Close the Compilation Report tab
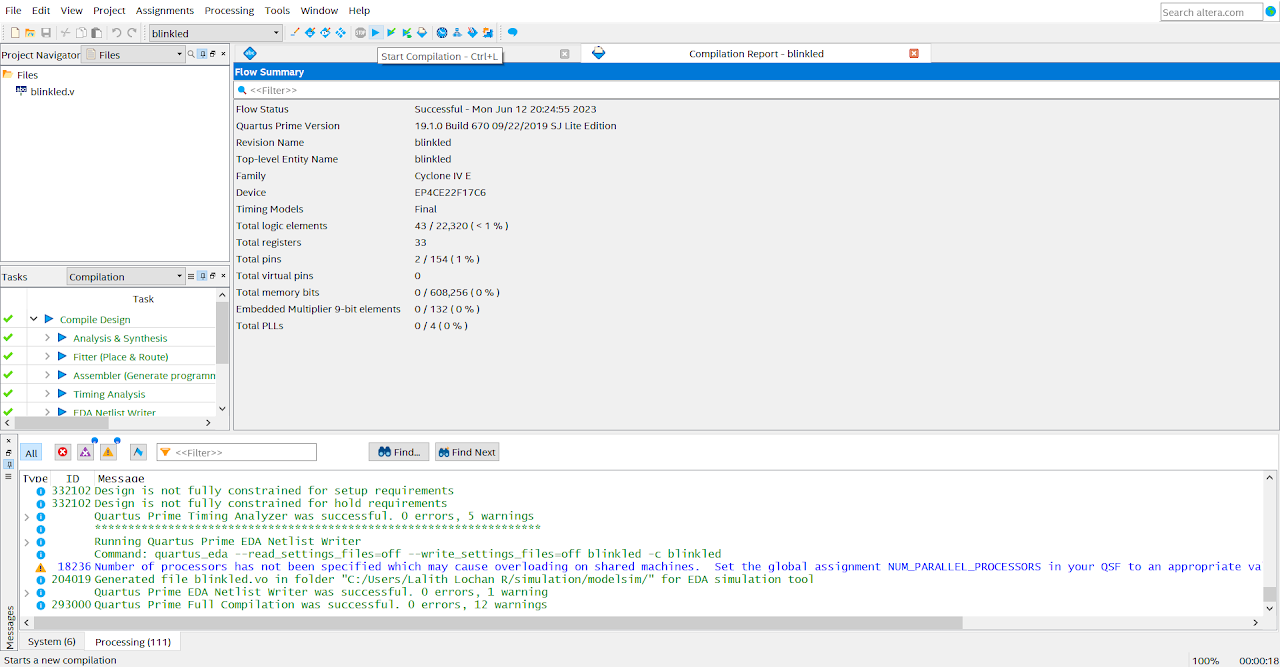 pos(914,53)
